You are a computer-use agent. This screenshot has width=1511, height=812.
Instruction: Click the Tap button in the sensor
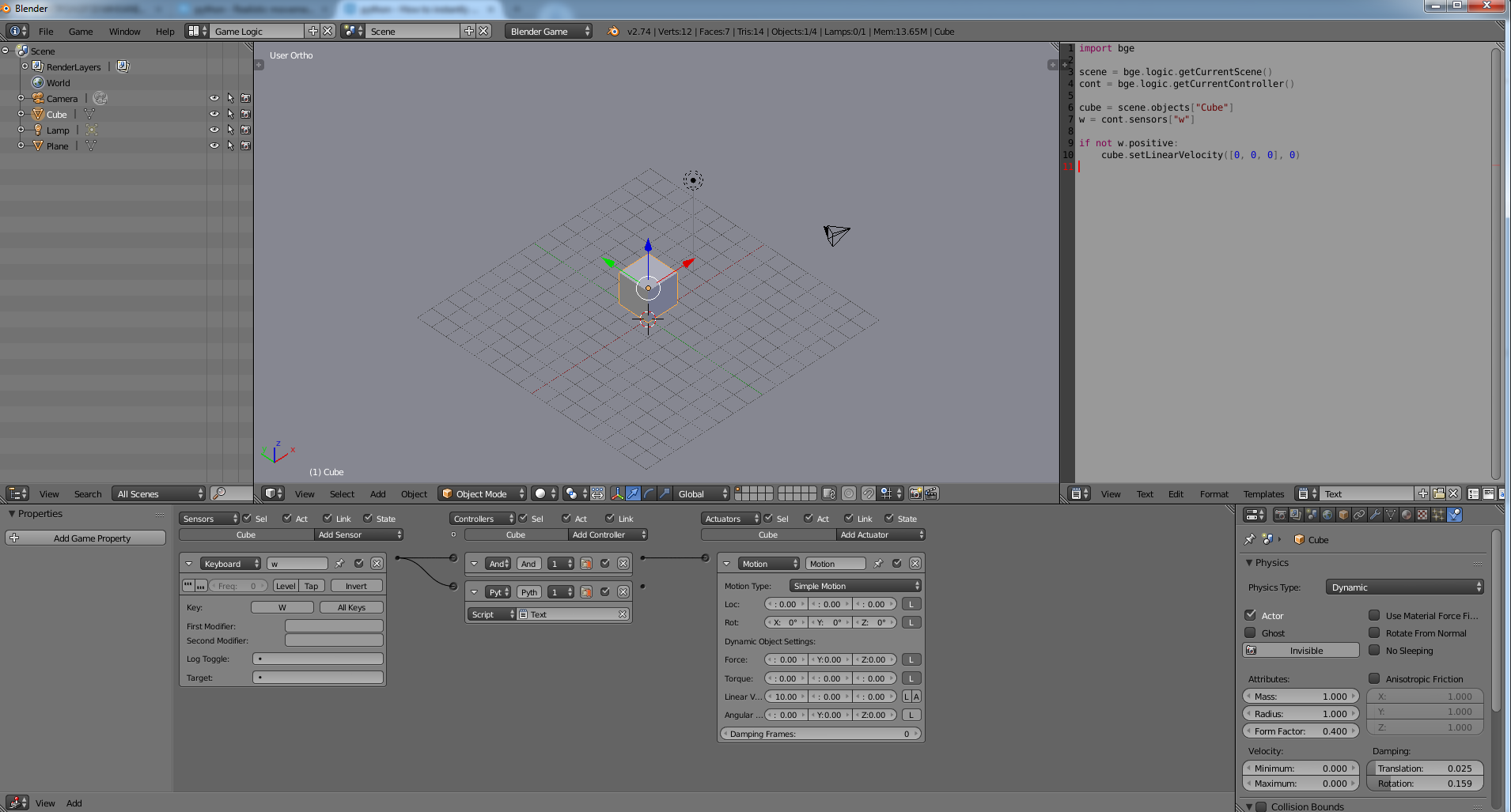coord(312,586)
